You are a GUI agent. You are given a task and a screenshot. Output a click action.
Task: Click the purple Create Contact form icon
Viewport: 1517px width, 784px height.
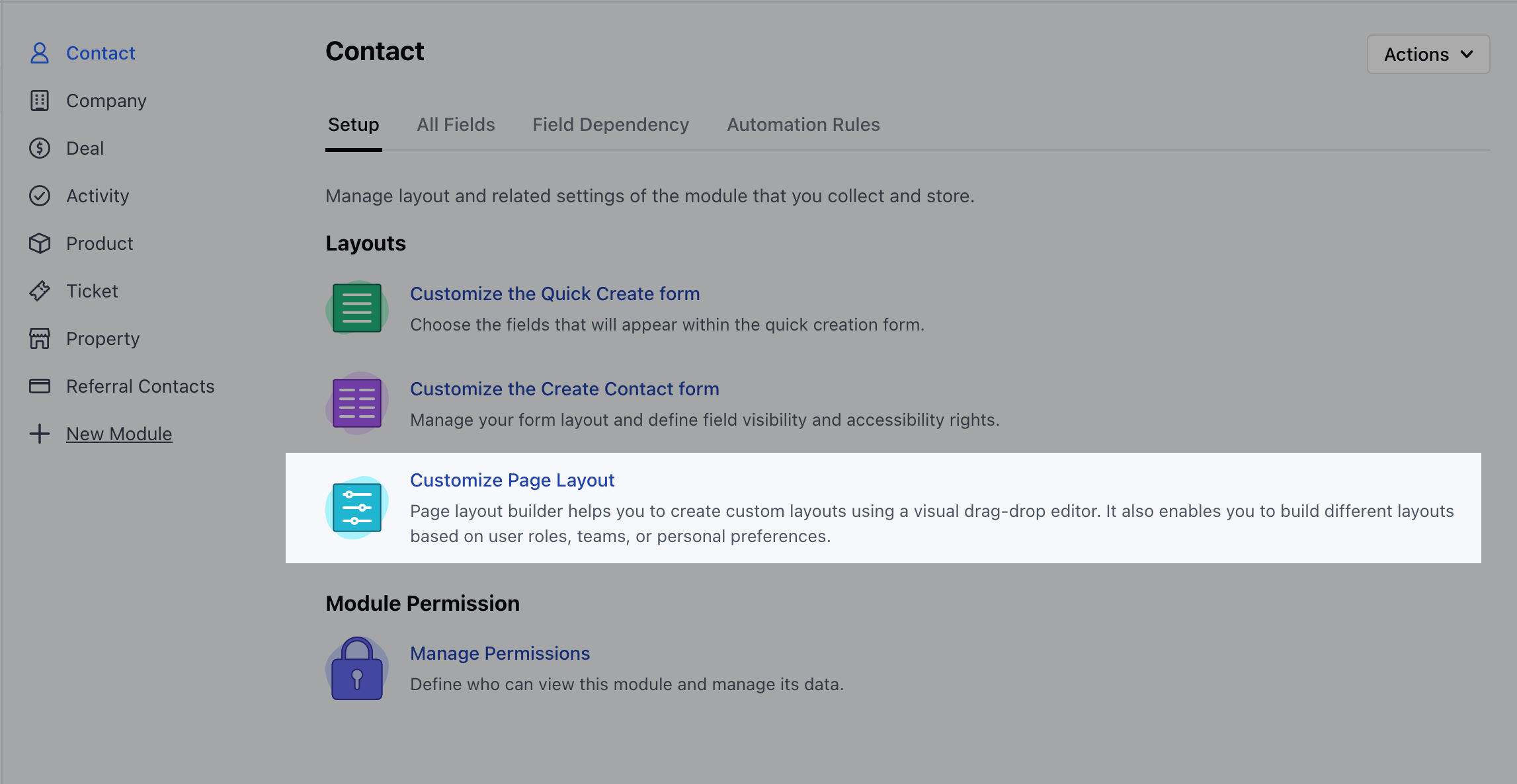tap(357, 403)
